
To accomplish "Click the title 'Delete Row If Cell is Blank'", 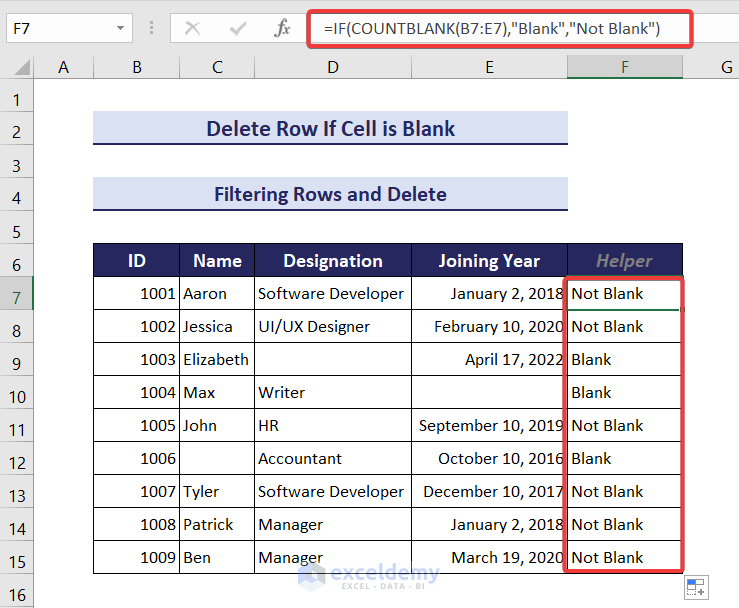I will pos(330,128).
